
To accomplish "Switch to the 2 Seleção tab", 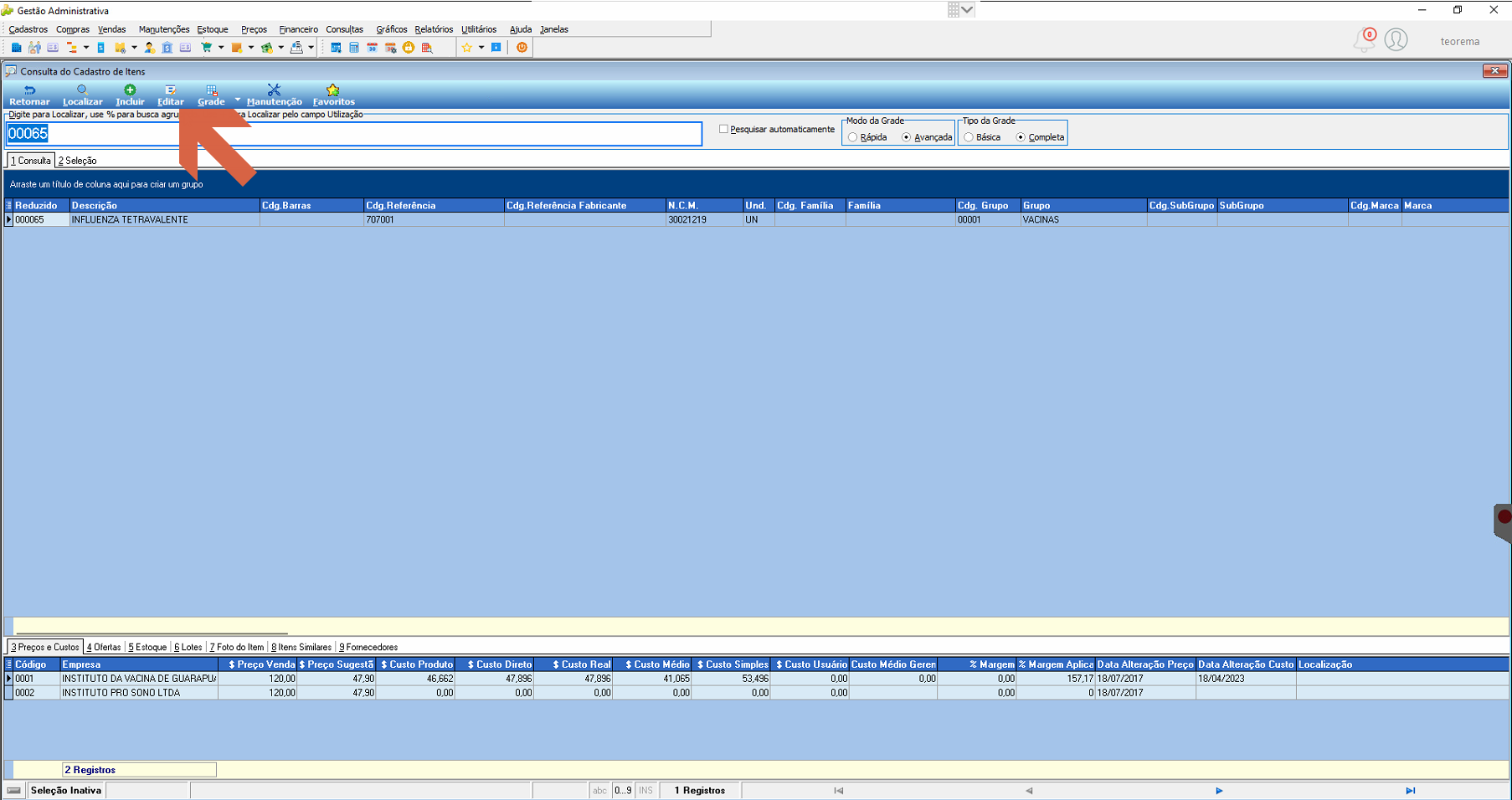I will [x=77, y=161].
